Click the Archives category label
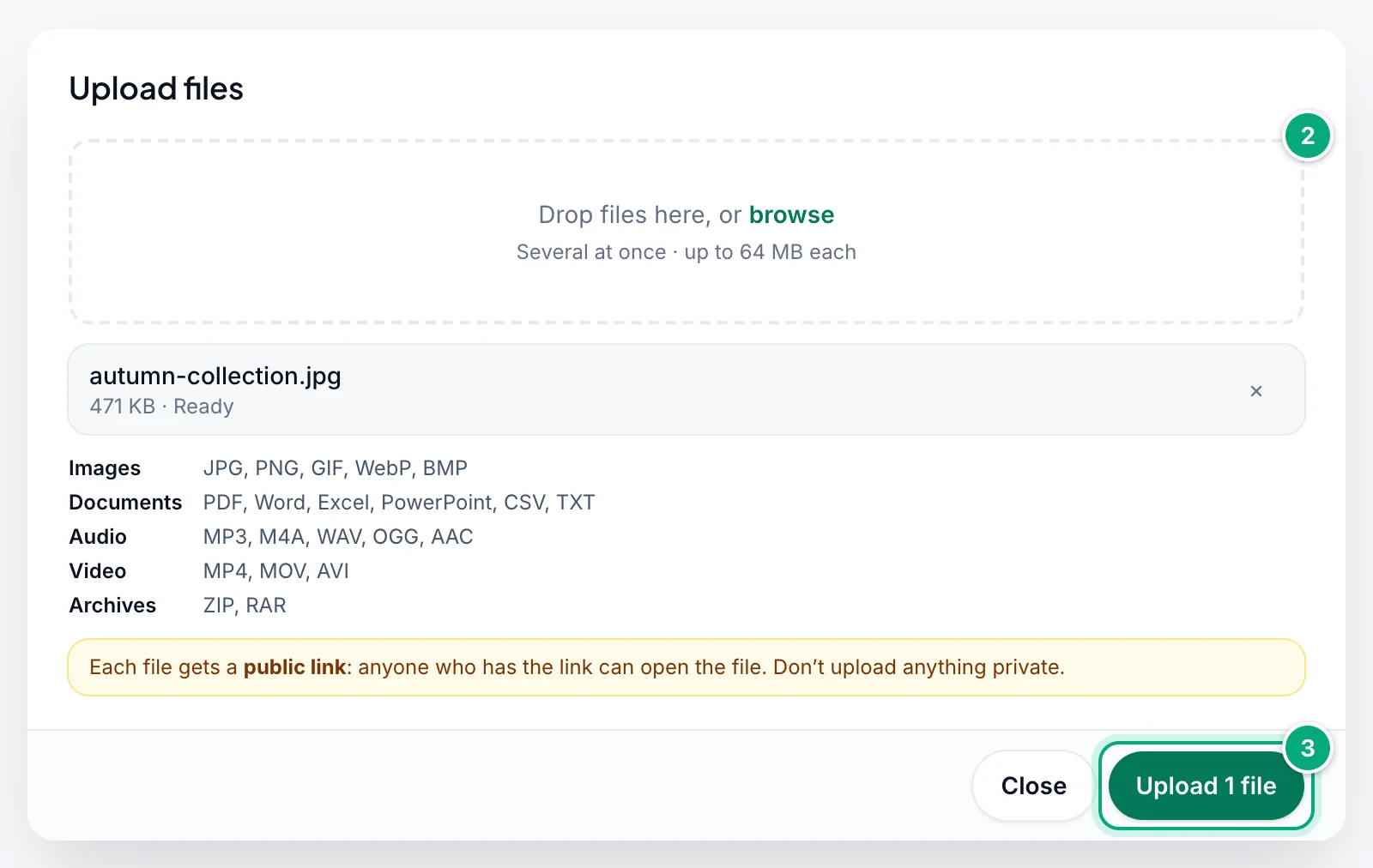 [x=112, y=606]
